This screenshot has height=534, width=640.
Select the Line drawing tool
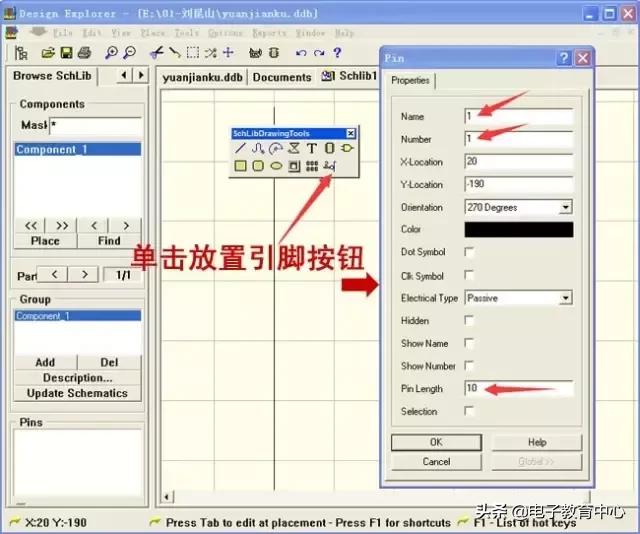(240, 148)
